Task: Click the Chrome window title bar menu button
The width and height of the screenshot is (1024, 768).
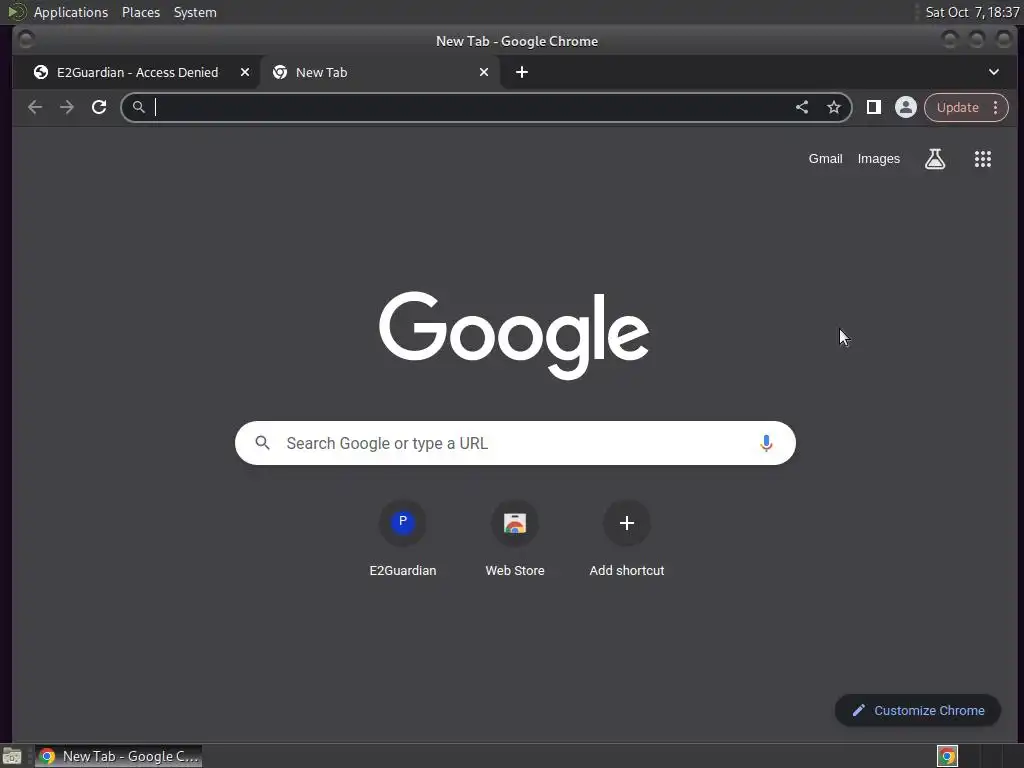Action: pos(26,40)
